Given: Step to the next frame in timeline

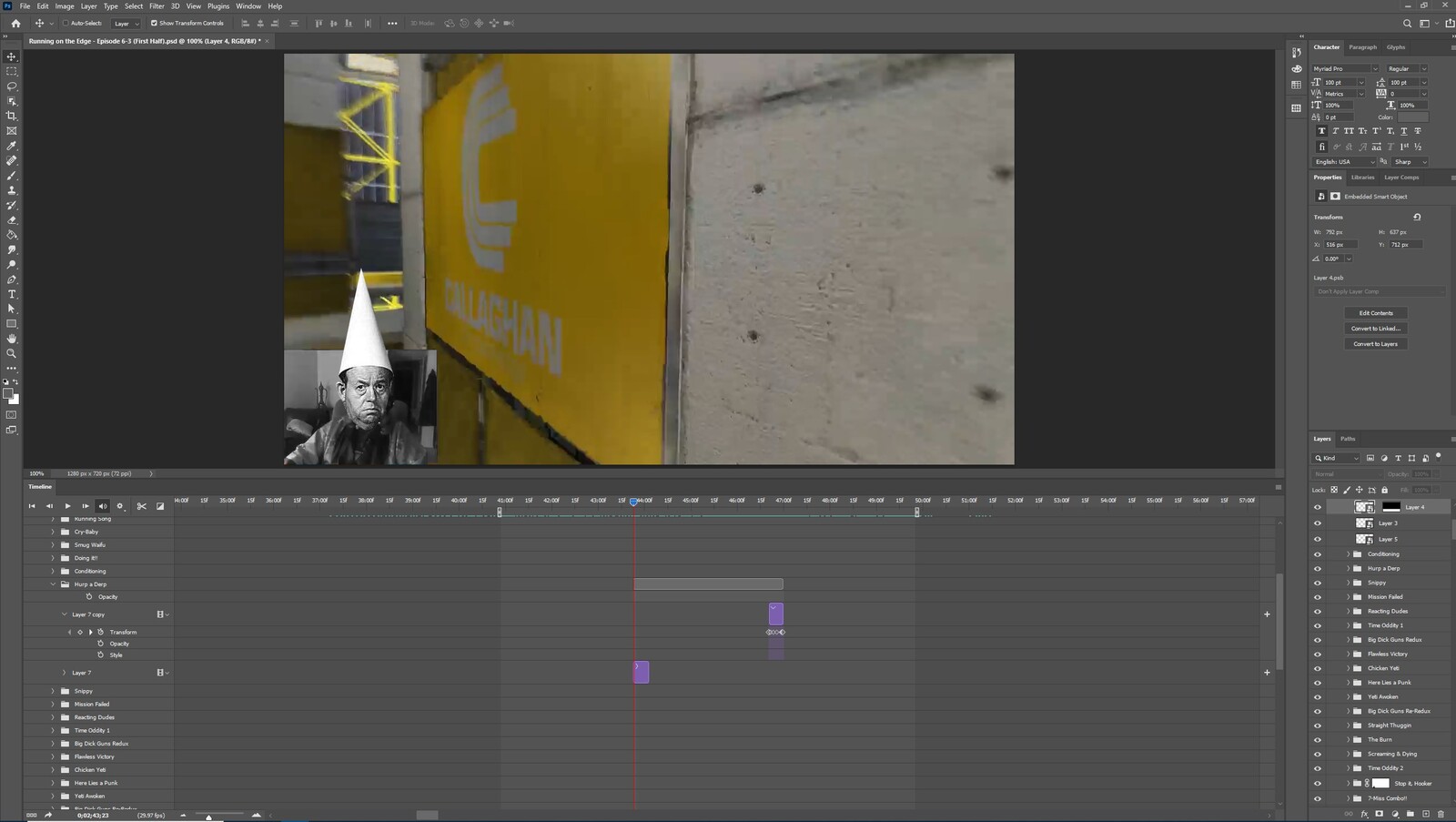Looking at the screenshot, I should click(85, 506).
